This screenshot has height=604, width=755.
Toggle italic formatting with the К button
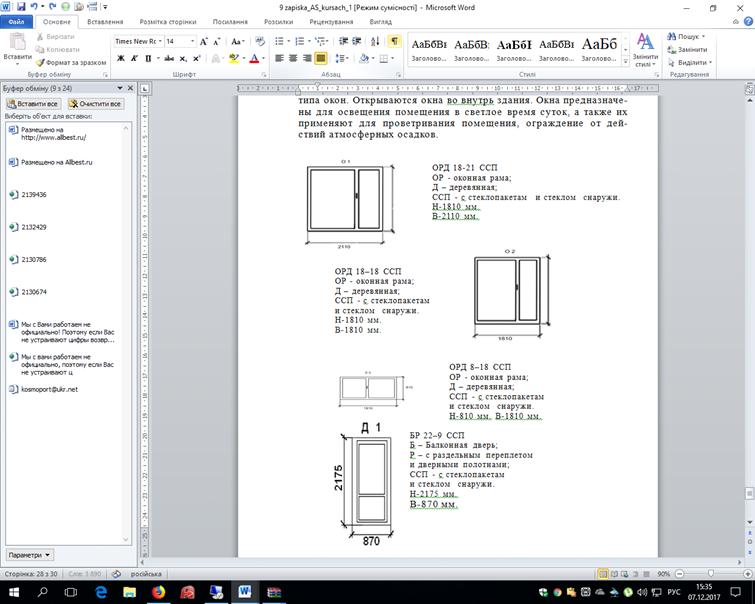coord(135,58)
